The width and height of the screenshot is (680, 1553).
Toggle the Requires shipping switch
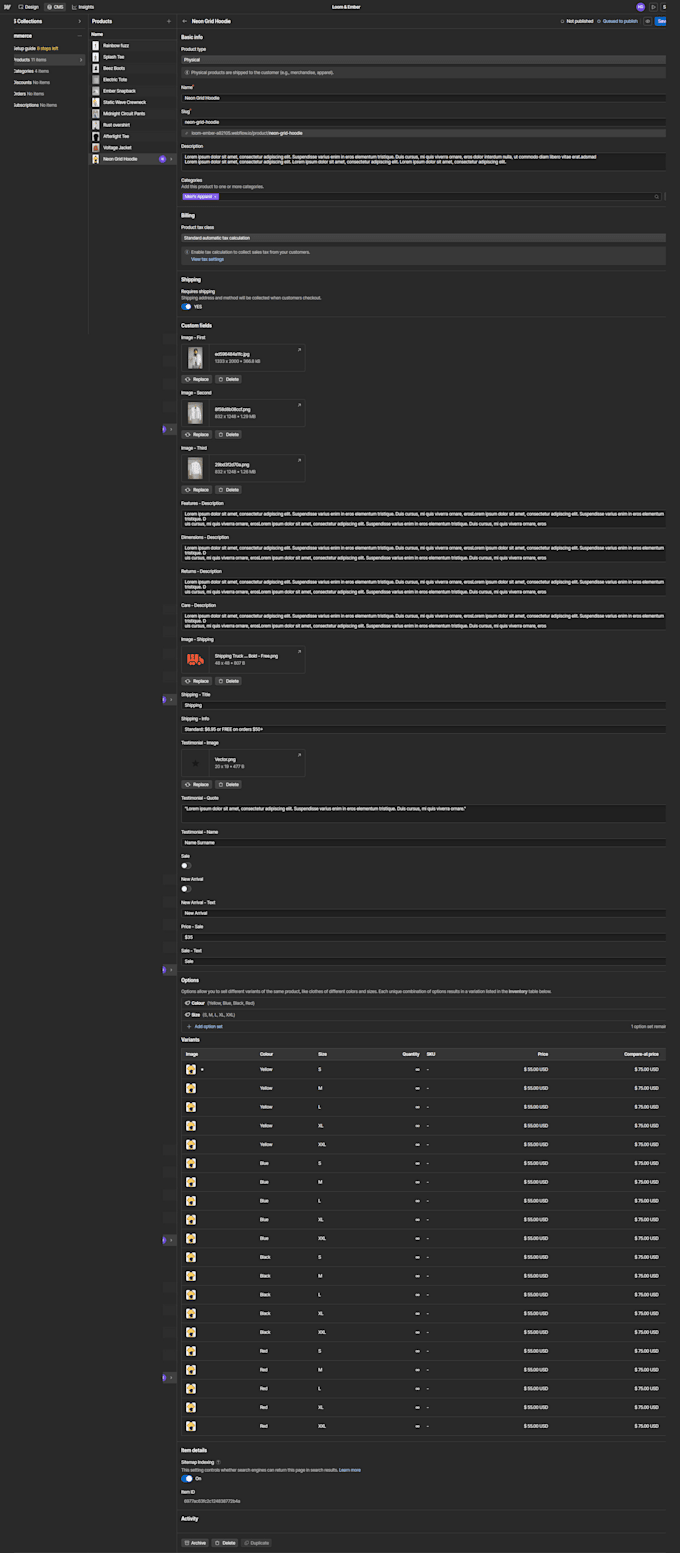[186, 307]
